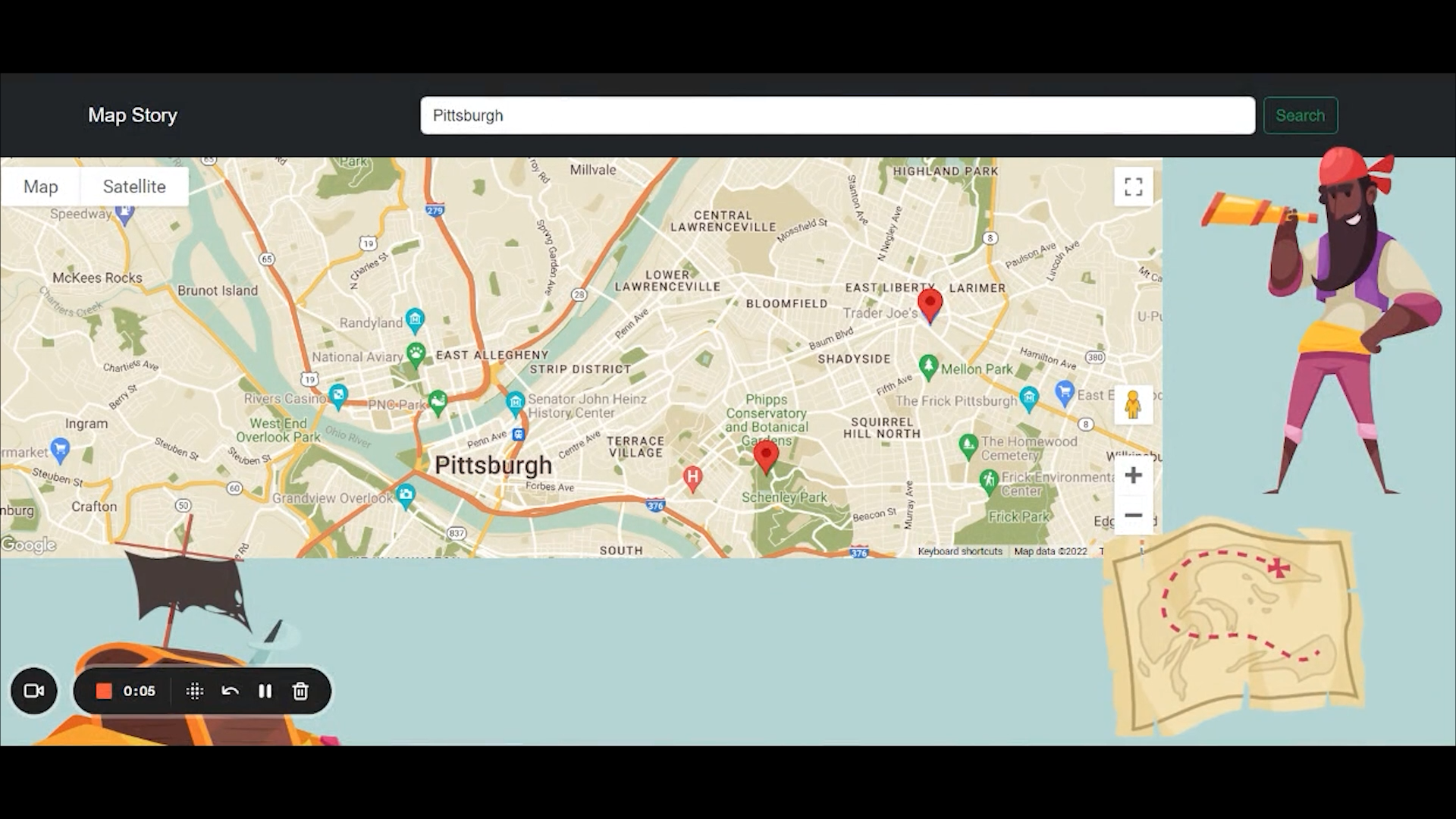Delete the recording with trash icon

300,691
